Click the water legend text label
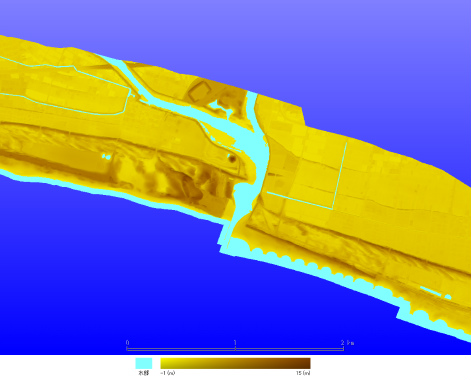This screenshot has width=471, height=380. pyautogui.click(x=144, y=373)
